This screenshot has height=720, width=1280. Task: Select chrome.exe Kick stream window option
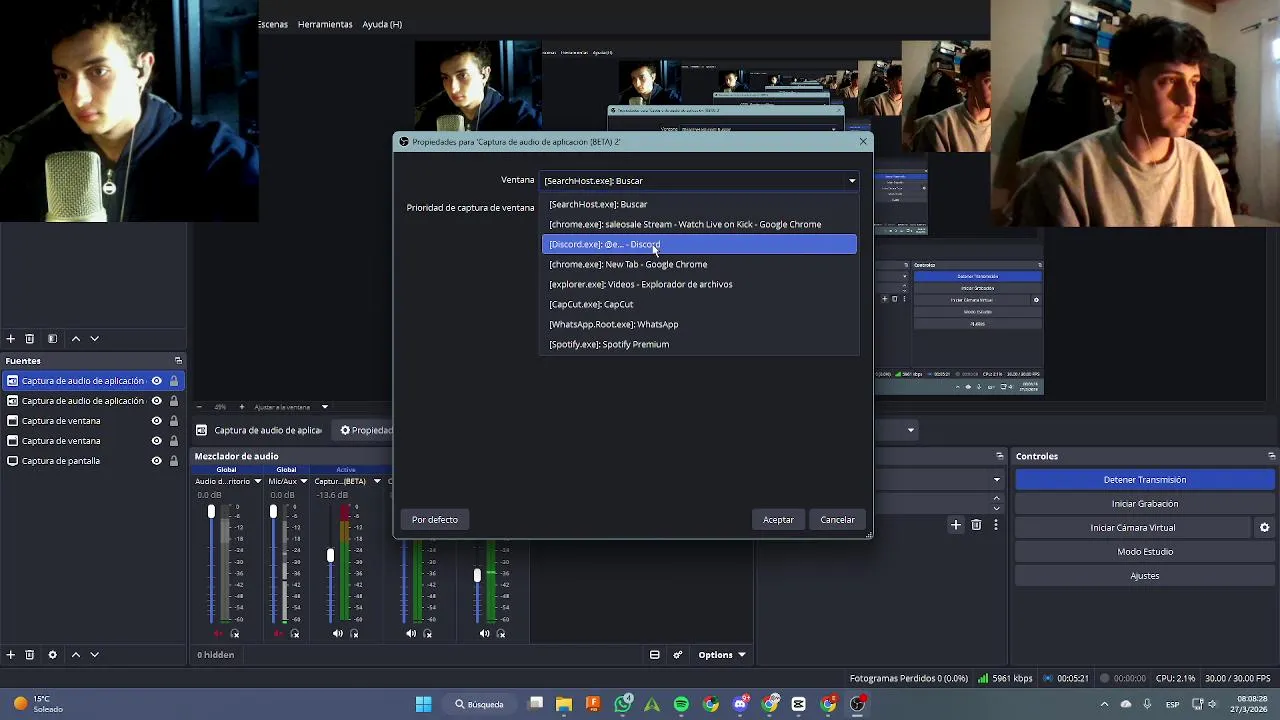[699, 224]
